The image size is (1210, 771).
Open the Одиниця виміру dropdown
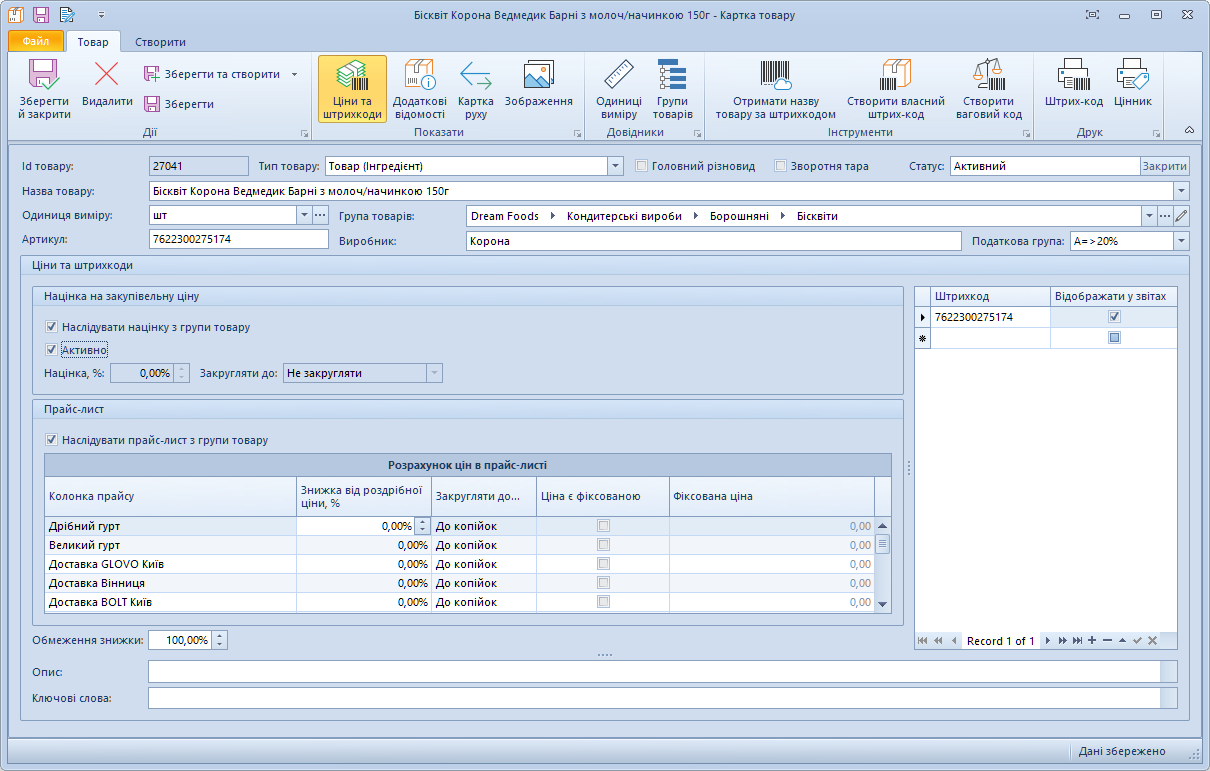coord(304,215)
